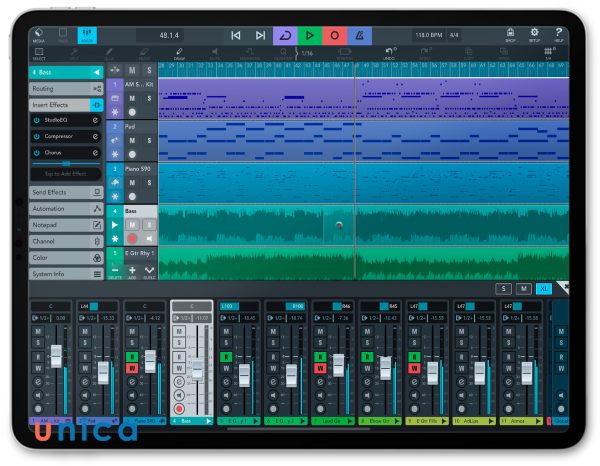Screen dimensions: 600x466
Task: Power off the StudioEQ insert
Action: 37,120
